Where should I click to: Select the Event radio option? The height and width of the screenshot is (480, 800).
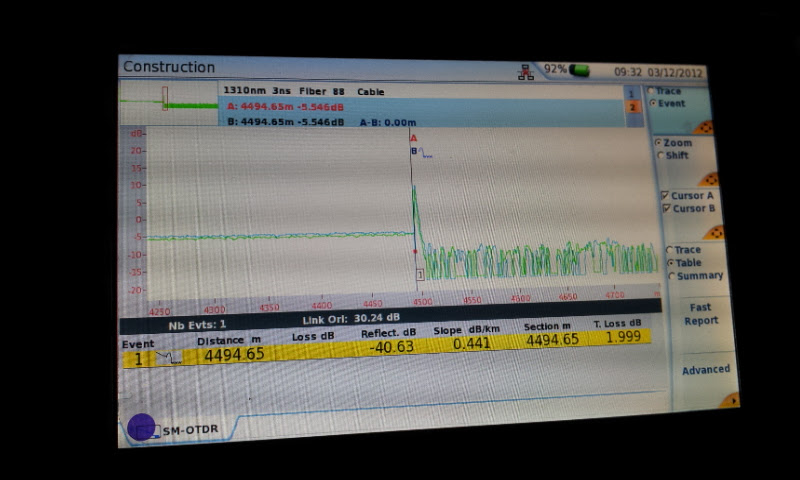[x=654, y=103]
